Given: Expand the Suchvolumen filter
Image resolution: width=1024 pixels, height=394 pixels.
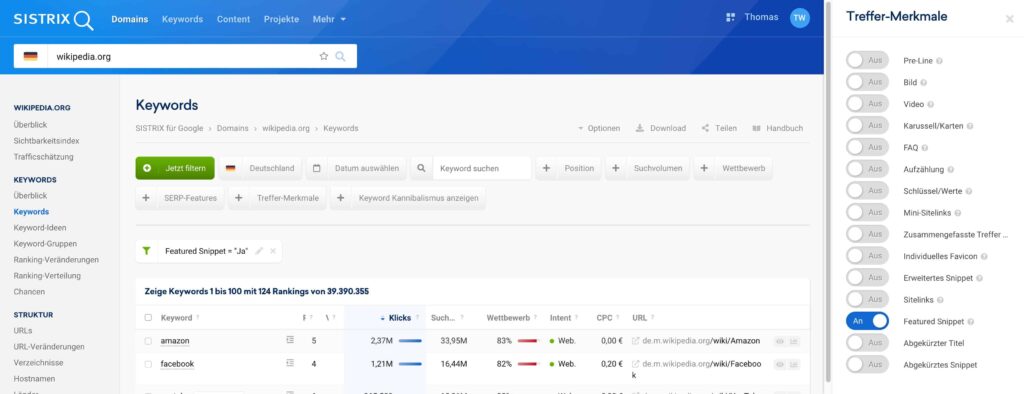Looking at the screenshot, I should point(648,168).
